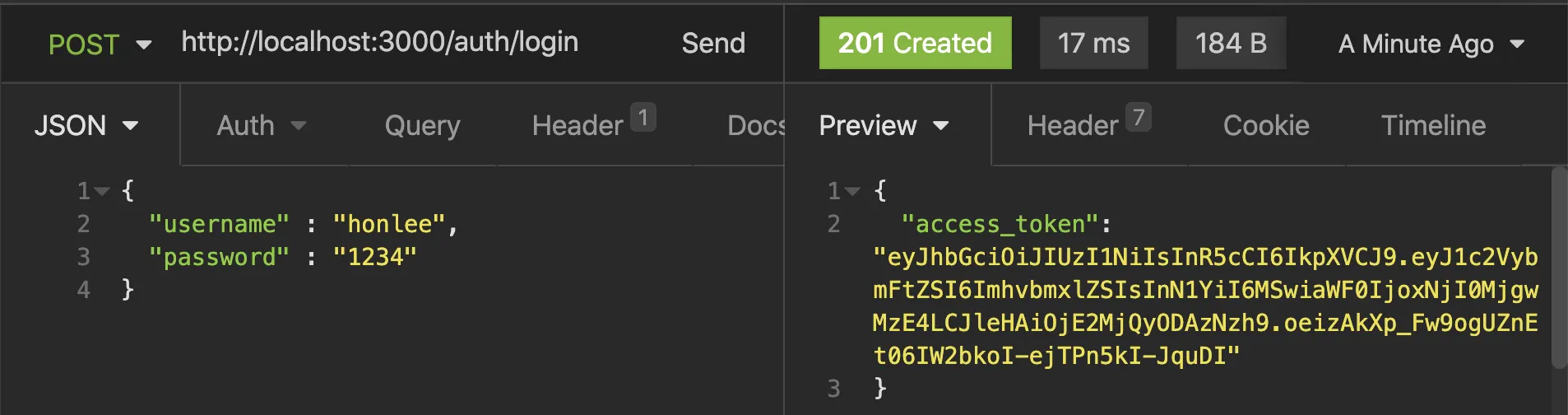Collapse the request JSON body fold arrow

click(102, 192)
